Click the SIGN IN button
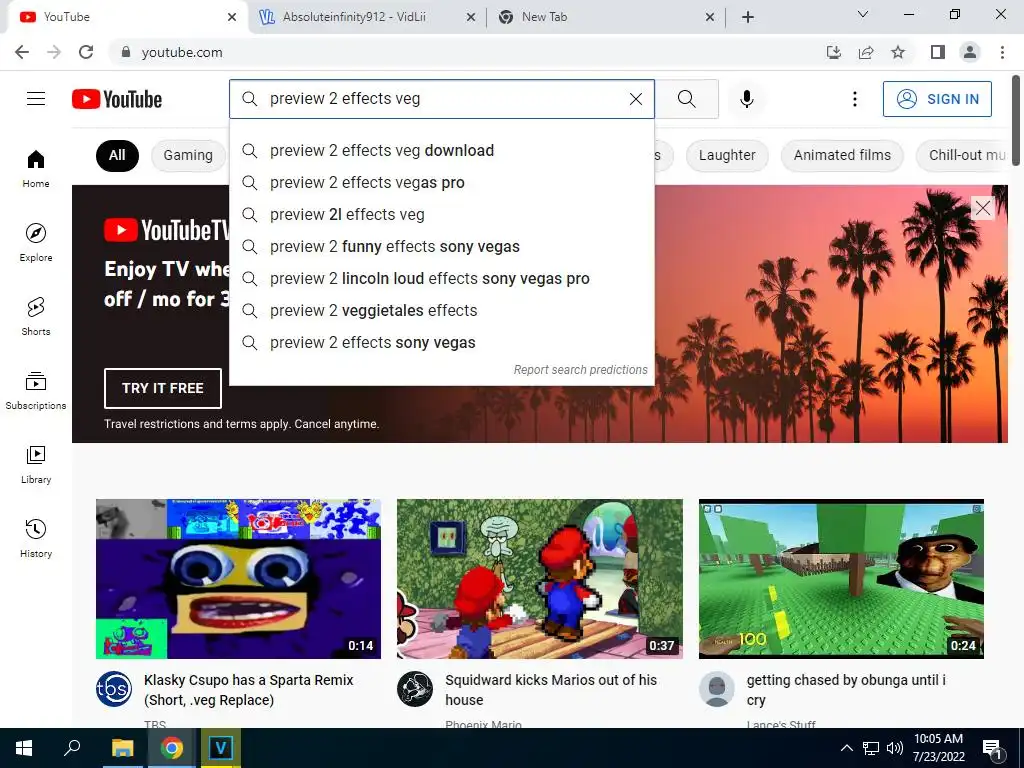 937,99
